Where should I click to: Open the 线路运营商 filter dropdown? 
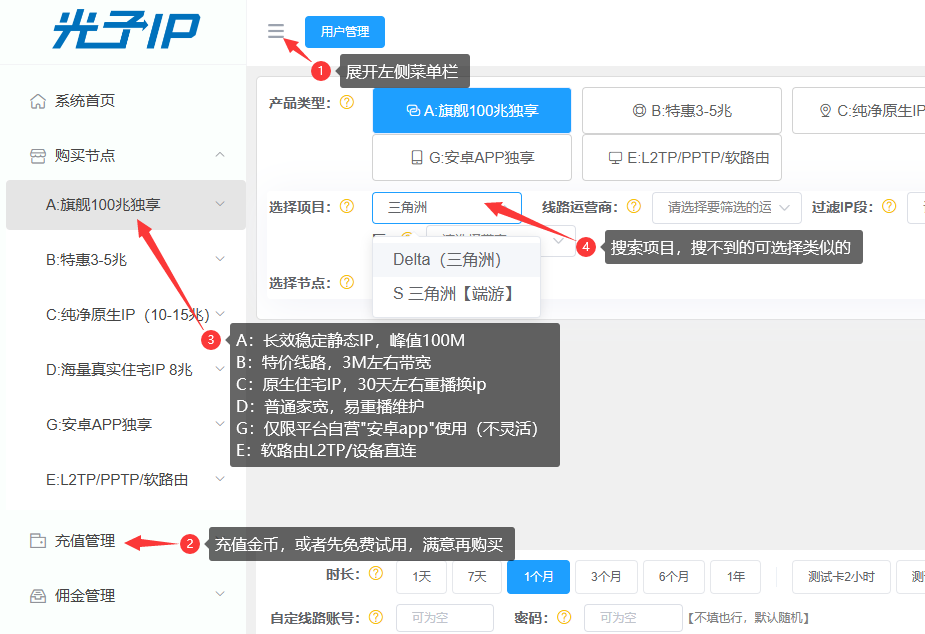coord(725,207)
